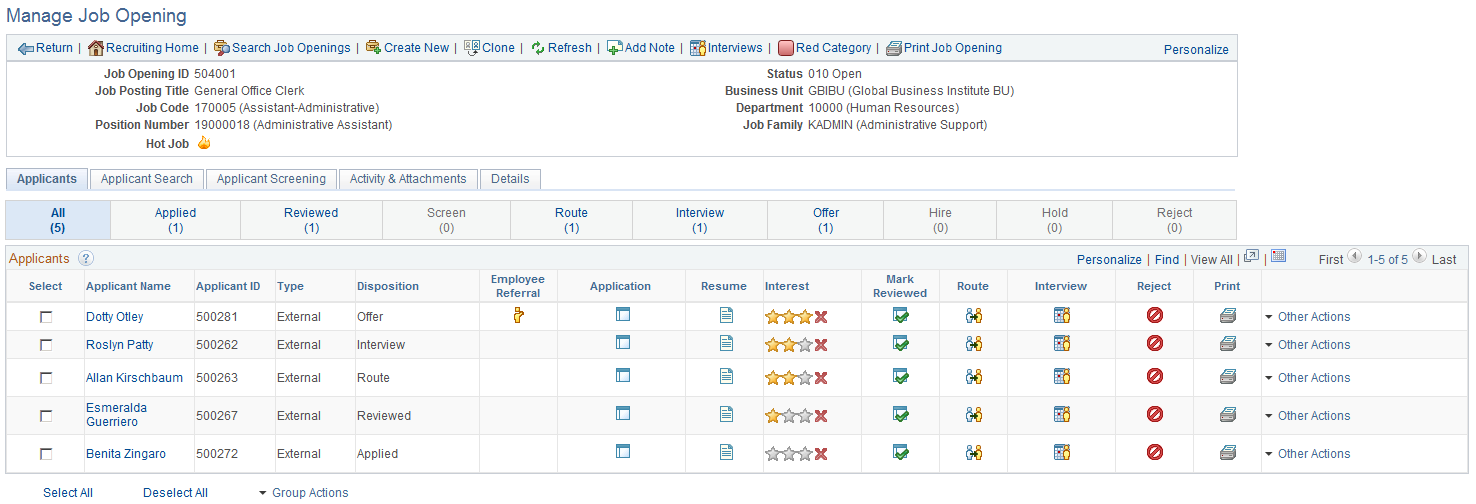Click Select All link

point(68,493)
